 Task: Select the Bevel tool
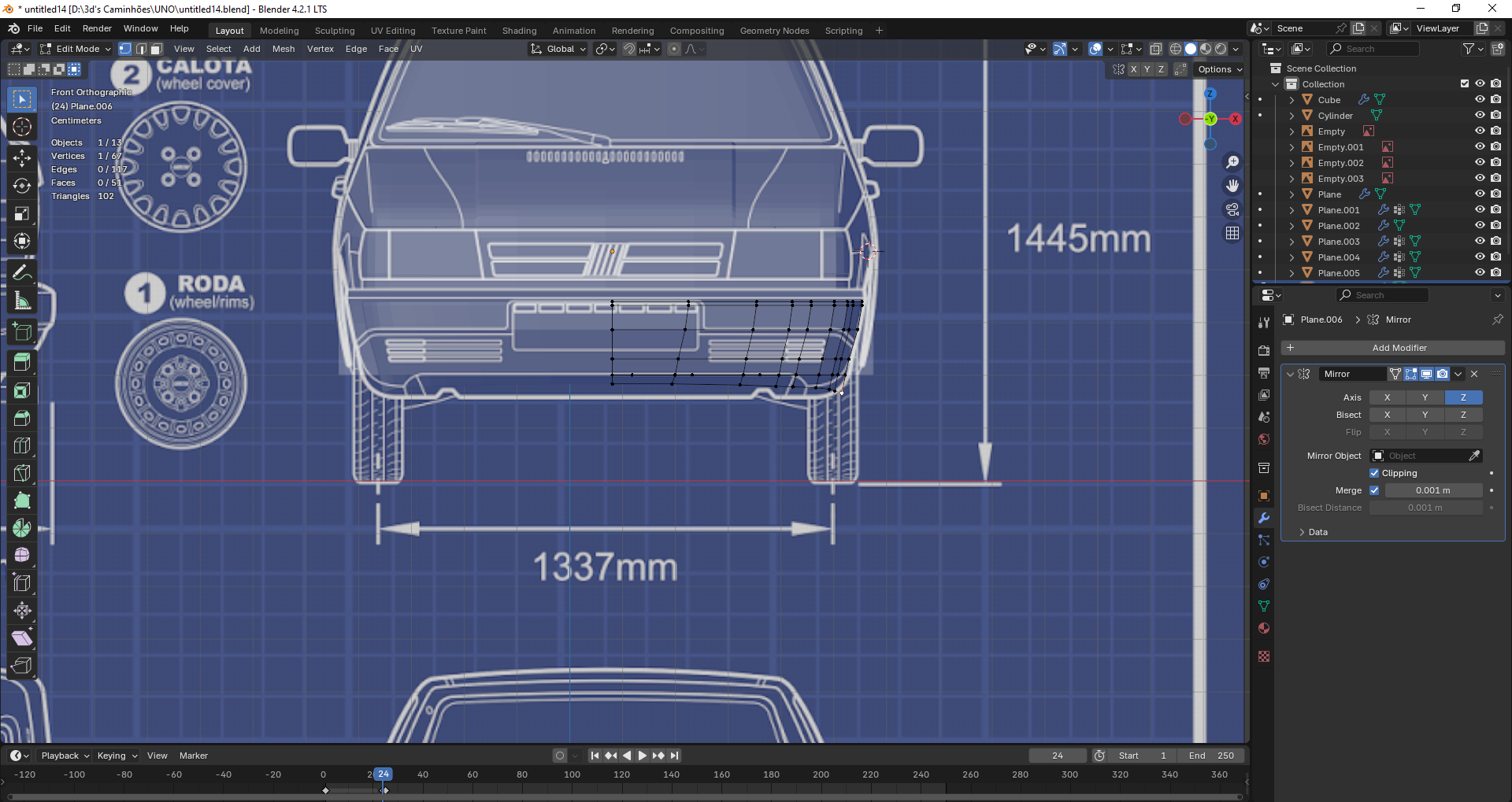pyautogui.click(x=22, y=418)
